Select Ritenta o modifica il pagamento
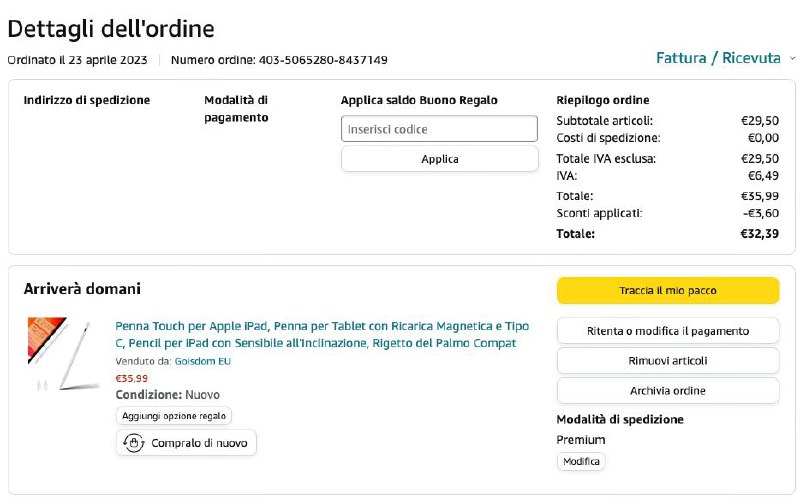The image size is (800, 504). click(667, 331)
